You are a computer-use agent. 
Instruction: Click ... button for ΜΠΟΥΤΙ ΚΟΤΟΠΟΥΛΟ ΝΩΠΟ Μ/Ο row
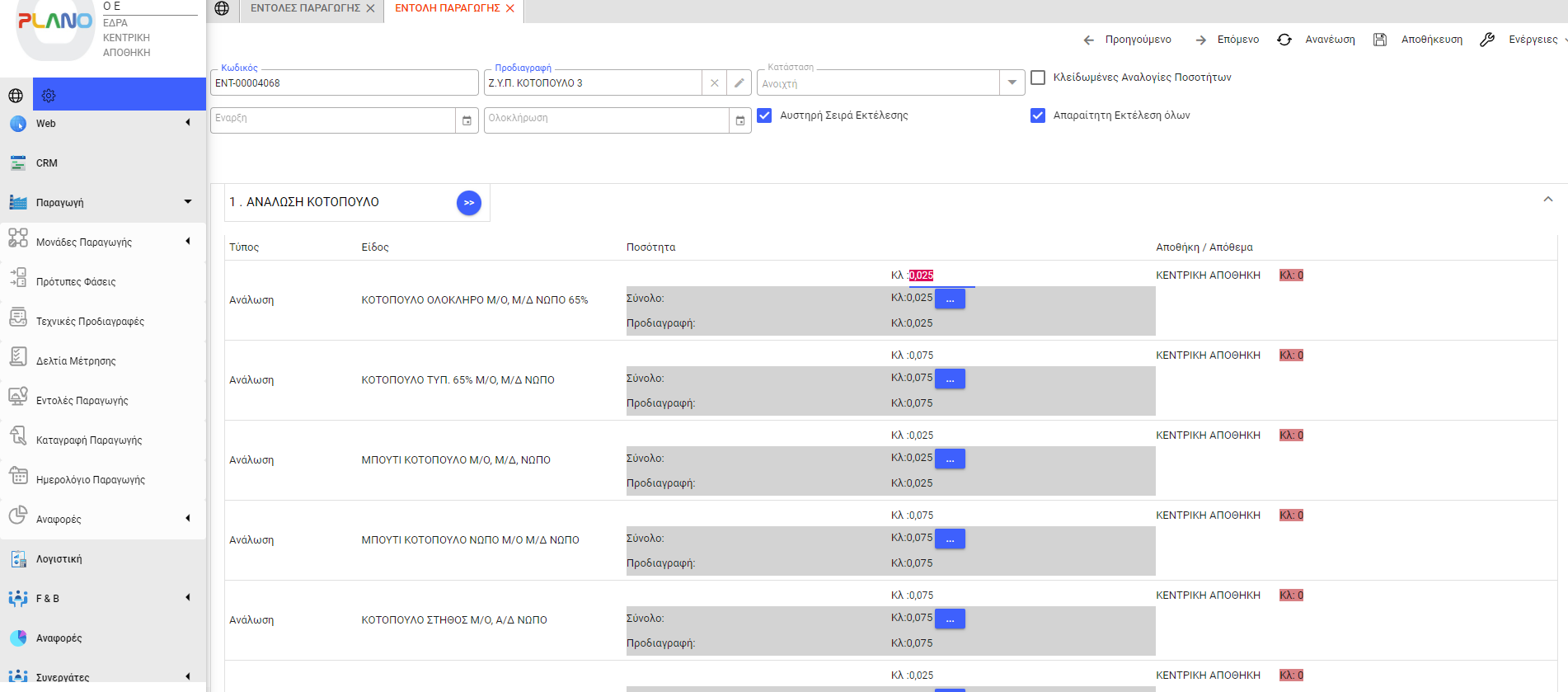950,539
